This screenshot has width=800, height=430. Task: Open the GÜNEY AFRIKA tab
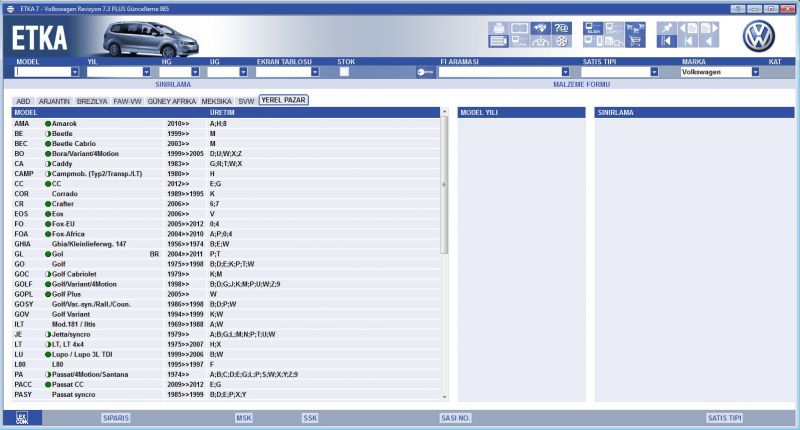pos(171,101)
